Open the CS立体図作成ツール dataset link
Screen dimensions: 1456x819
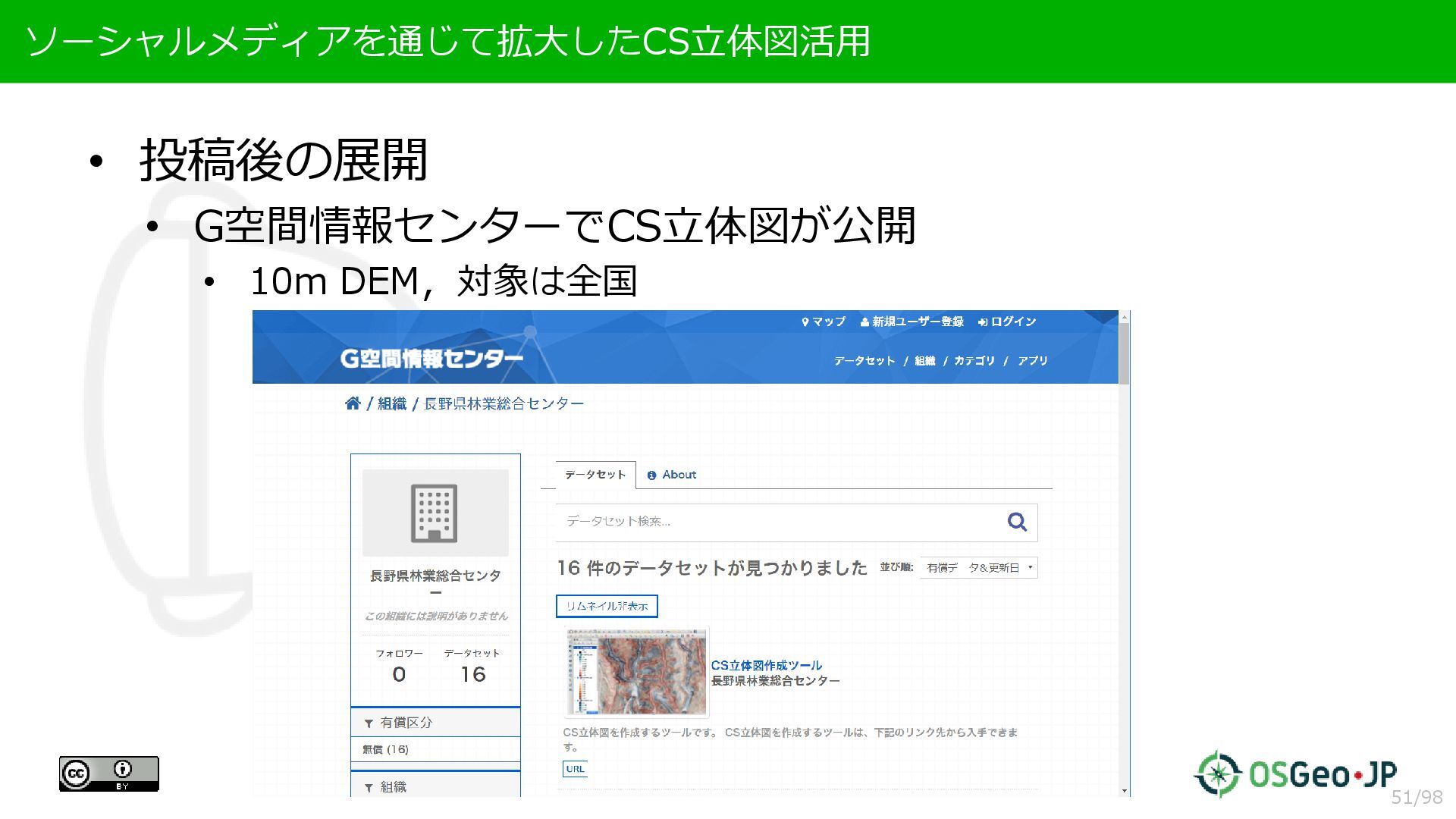tap(766, 665)
